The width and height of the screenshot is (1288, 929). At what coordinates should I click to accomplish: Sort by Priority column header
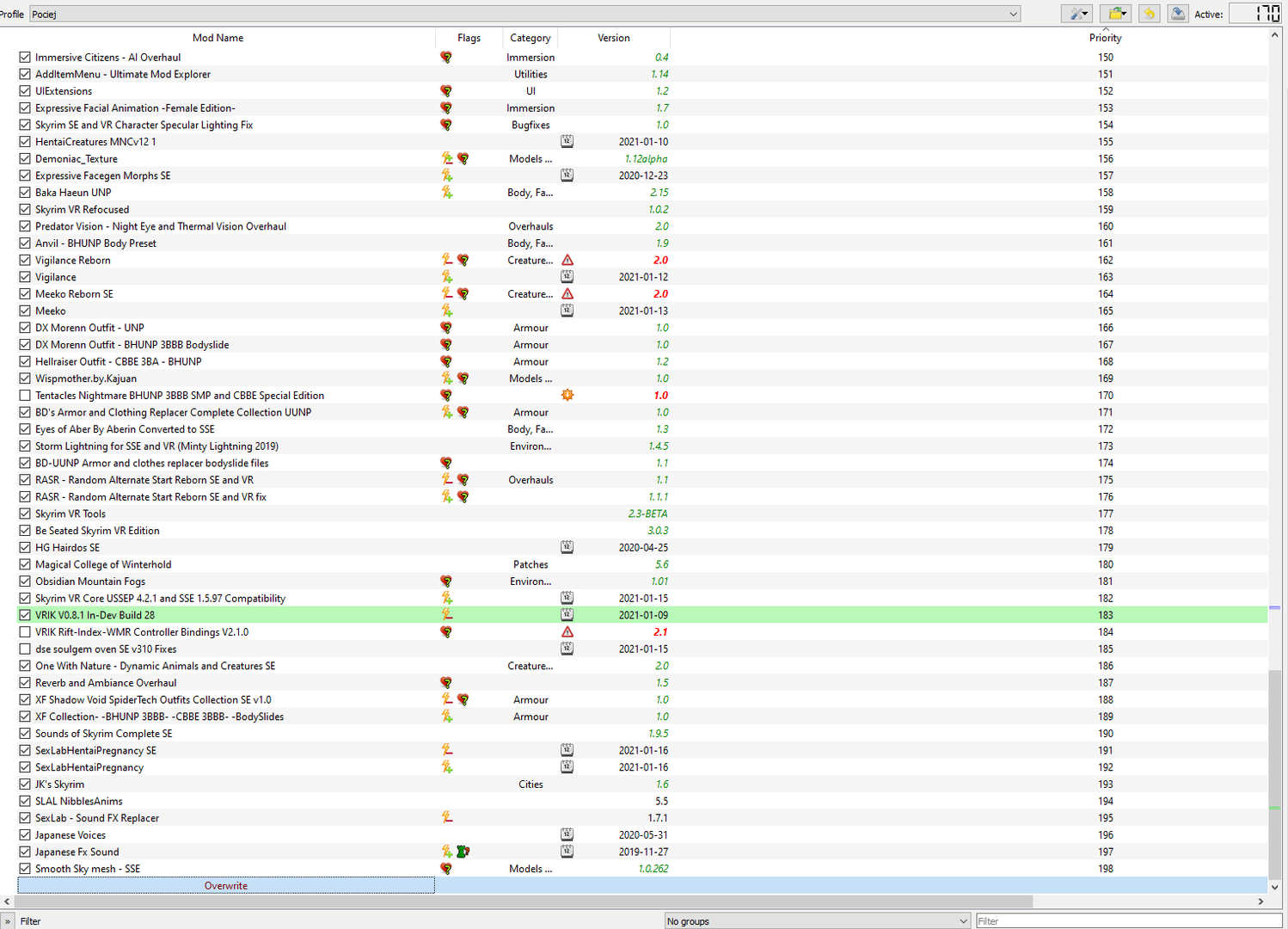(x=1105, y=38)
